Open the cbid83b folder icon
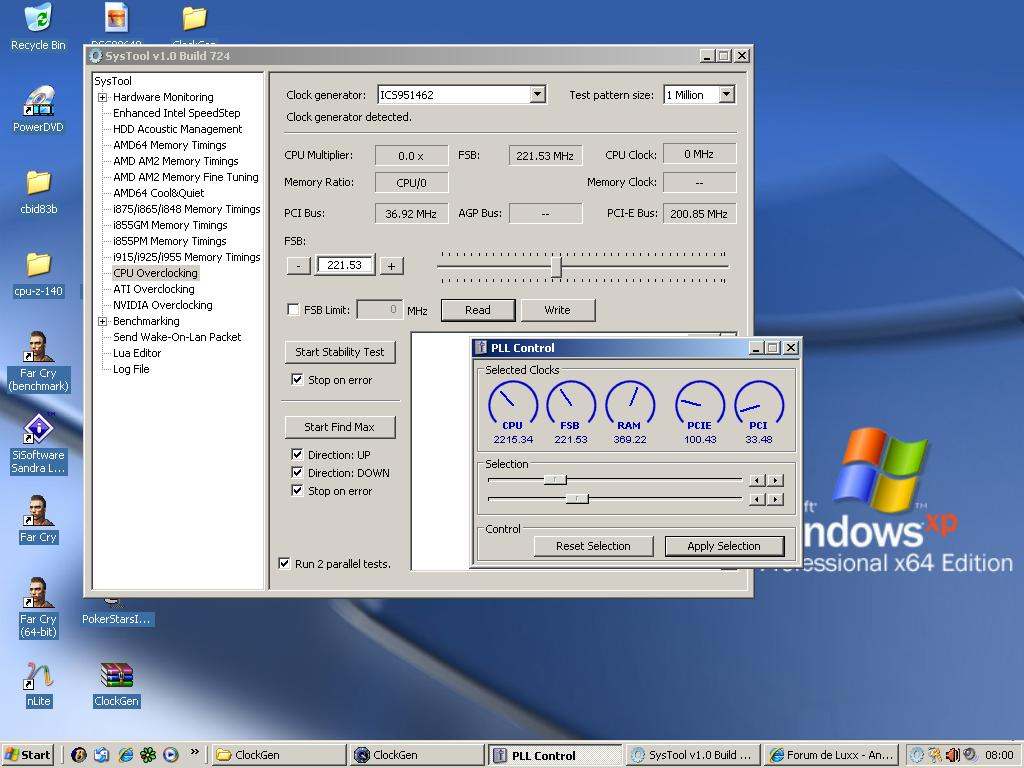Screen dimensions: 1024x768 point(38,191)
